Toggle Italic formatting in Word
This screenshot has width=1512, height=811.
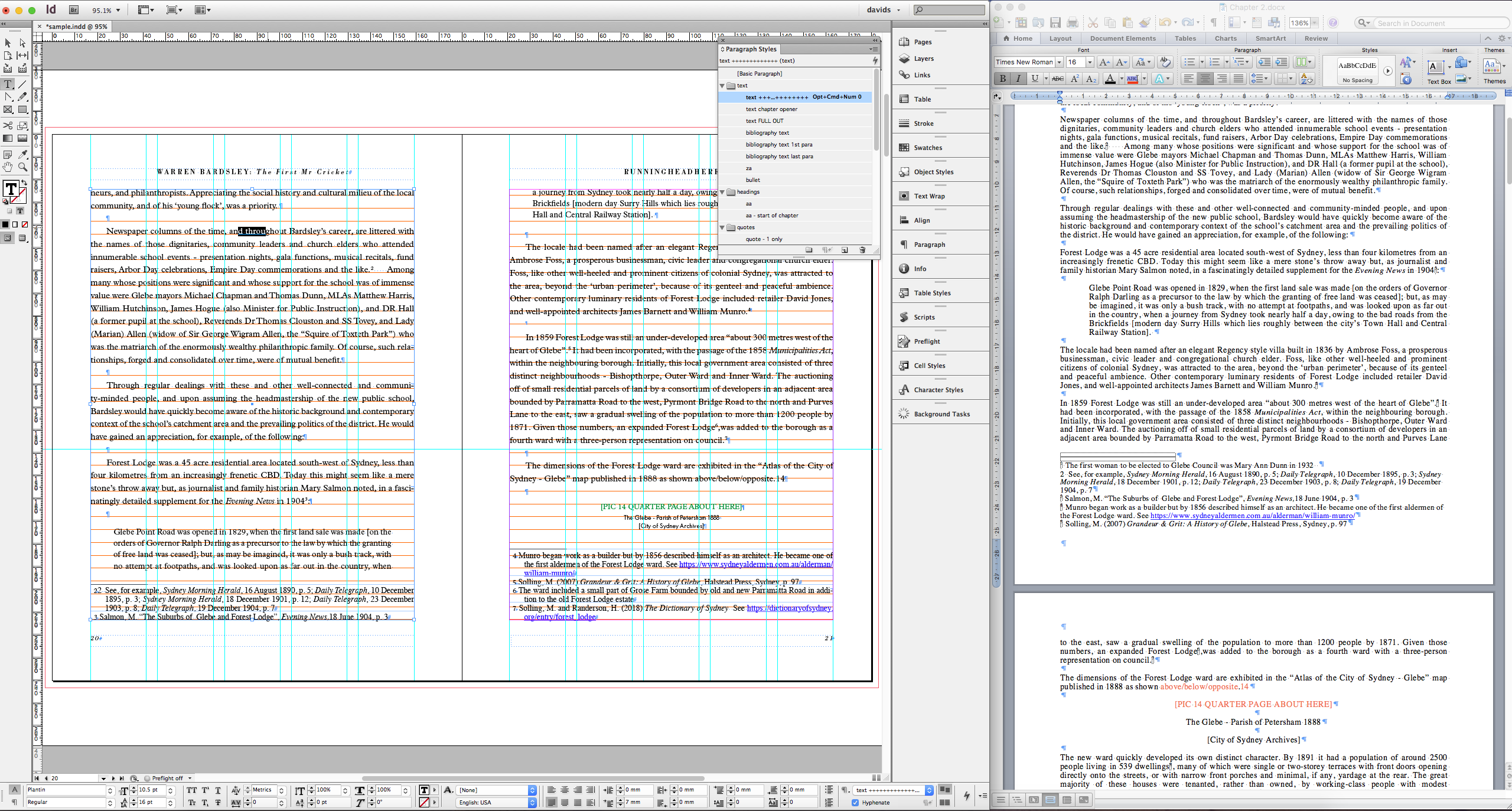[1018, 79]
